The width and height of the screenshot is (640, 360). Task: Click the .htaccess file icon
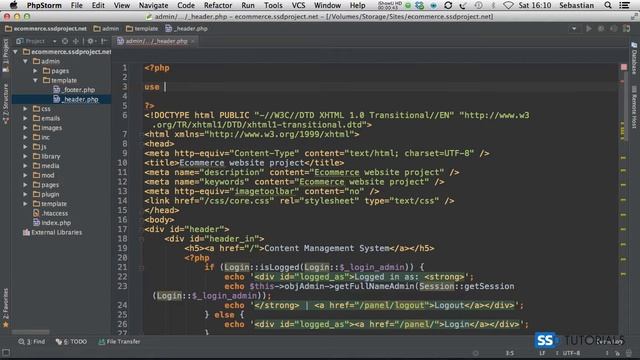coord(36,213)
